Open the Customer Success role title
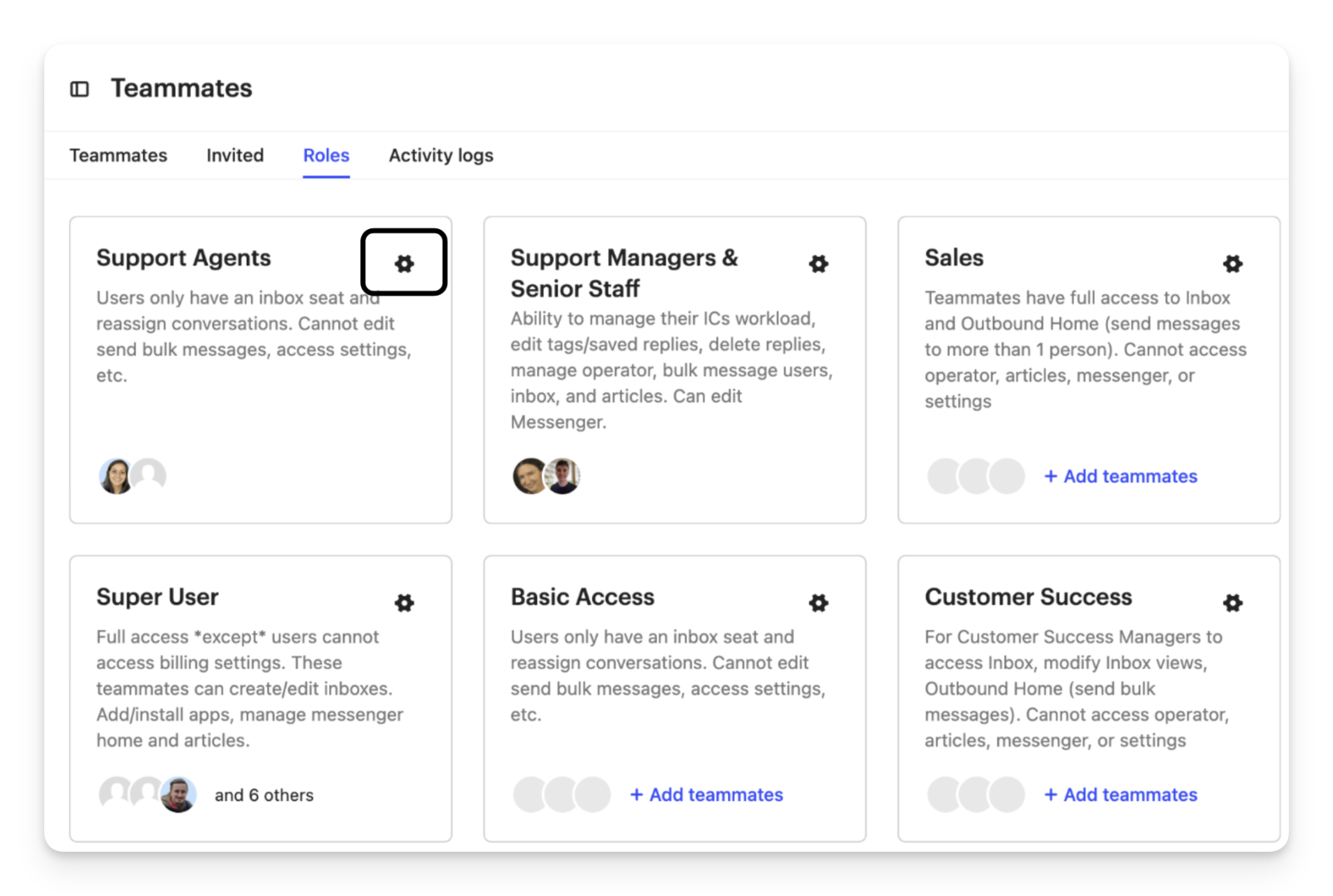1333x896 pixels. [1028, 597]
